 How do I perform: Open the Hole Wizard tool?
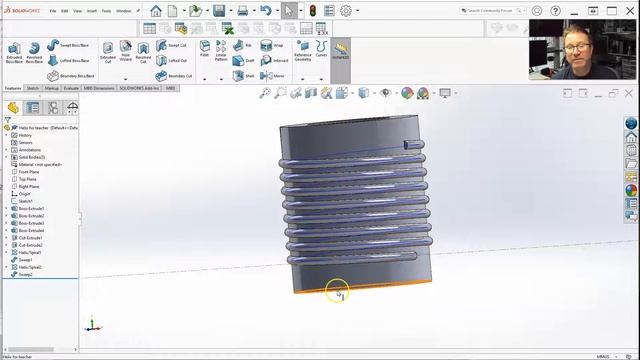125,51
